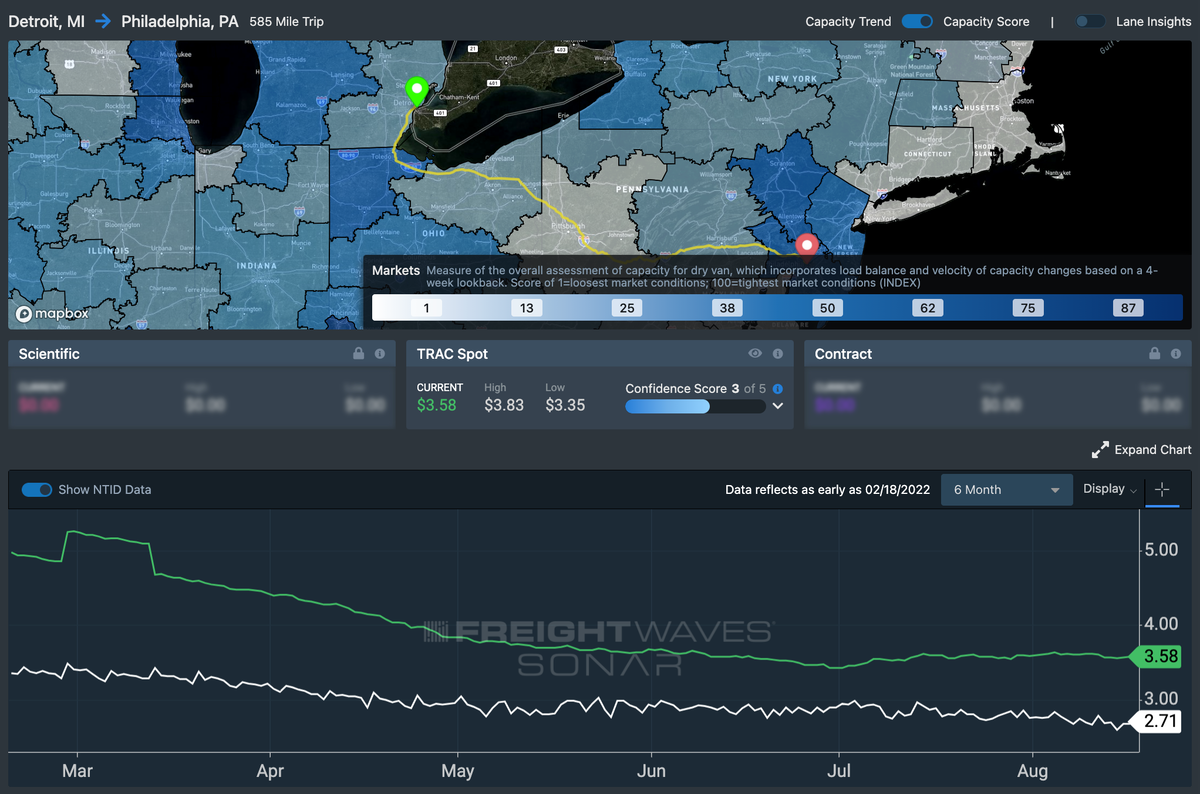
Task: Click green 3.58 chart value tag
Action: point(1154,657)
